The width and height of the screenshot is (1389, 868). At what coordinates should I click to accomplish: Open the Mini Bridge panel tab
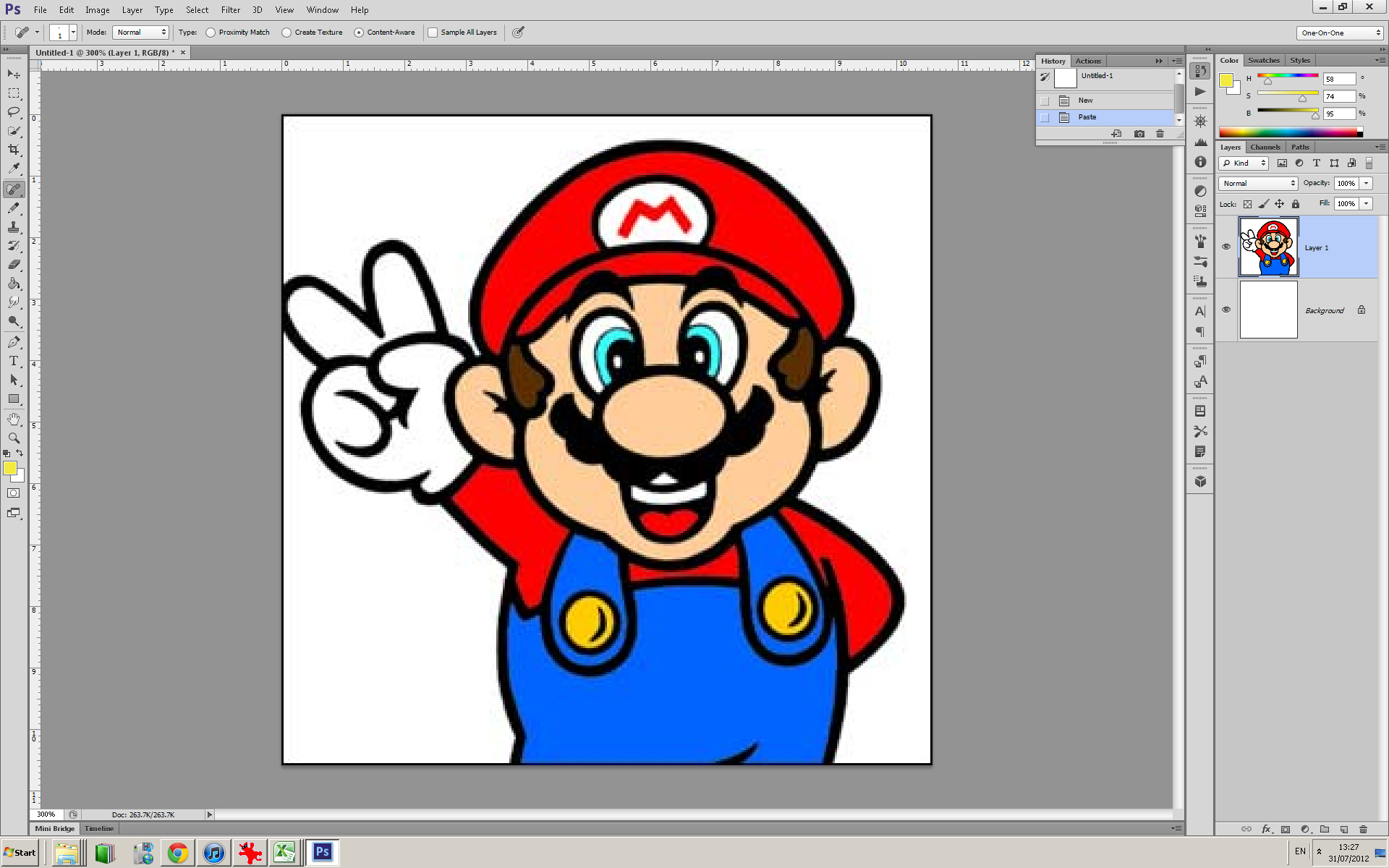tap(55, 829)
